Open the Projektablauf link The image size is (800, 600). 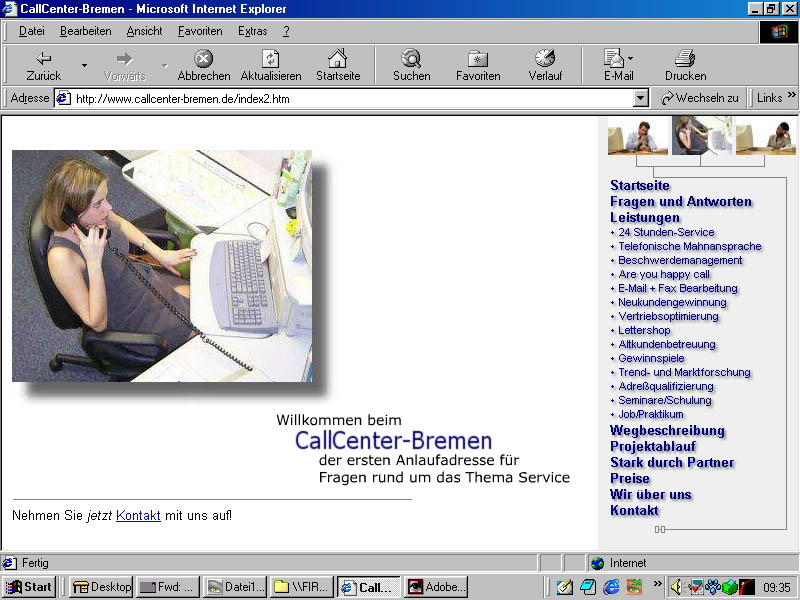coord(653,446)
